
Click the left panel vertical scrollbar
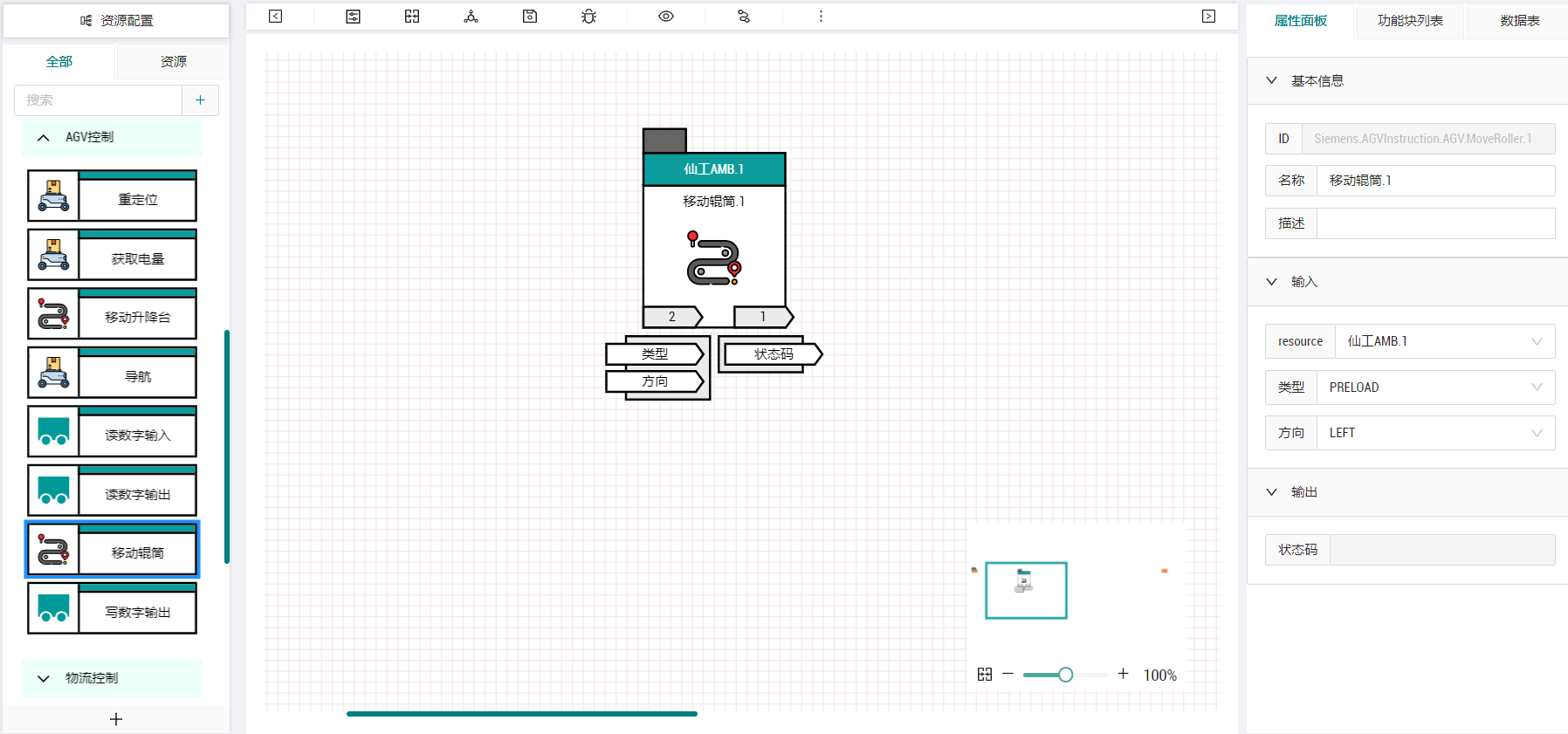[x=227, y=447]
